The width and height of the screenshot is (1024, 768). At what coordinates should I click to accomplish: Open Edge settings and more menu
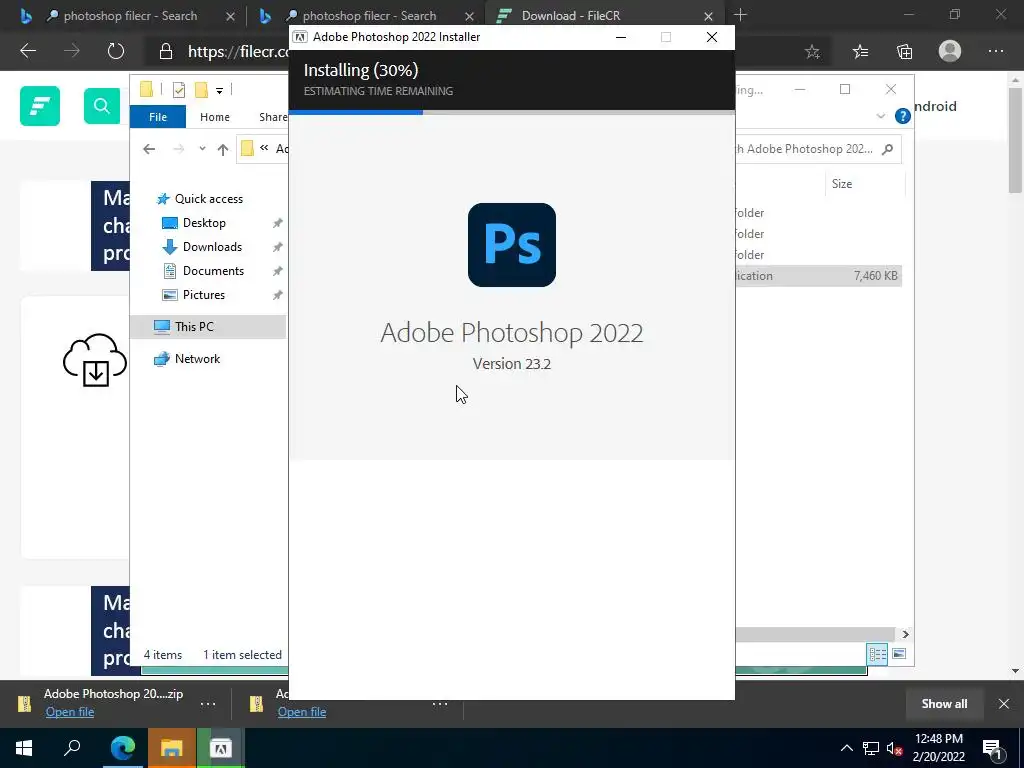coord(996,51)
